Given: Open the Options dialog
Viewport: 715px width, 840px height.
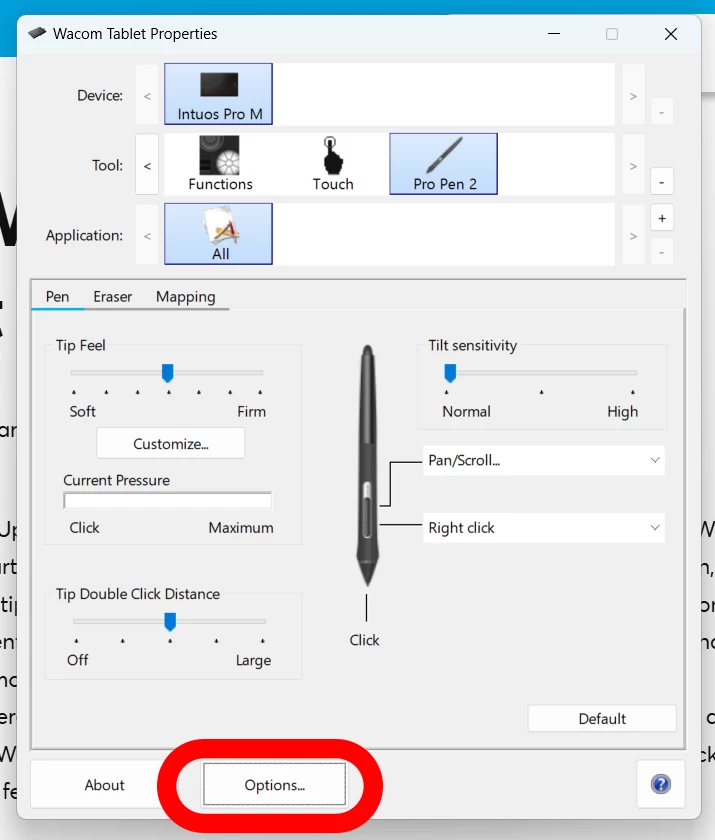Looking at the screenshot, I should 274,785.
